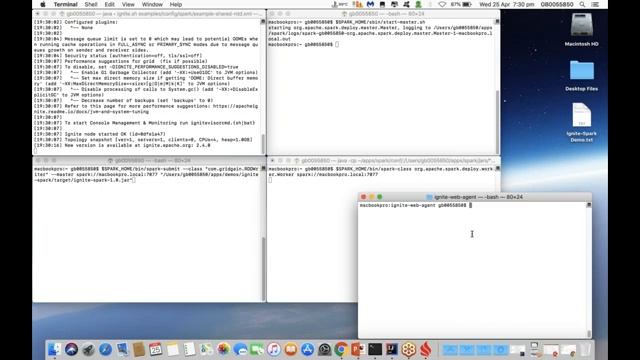Open the Edit menu

(x=109, y=4)
